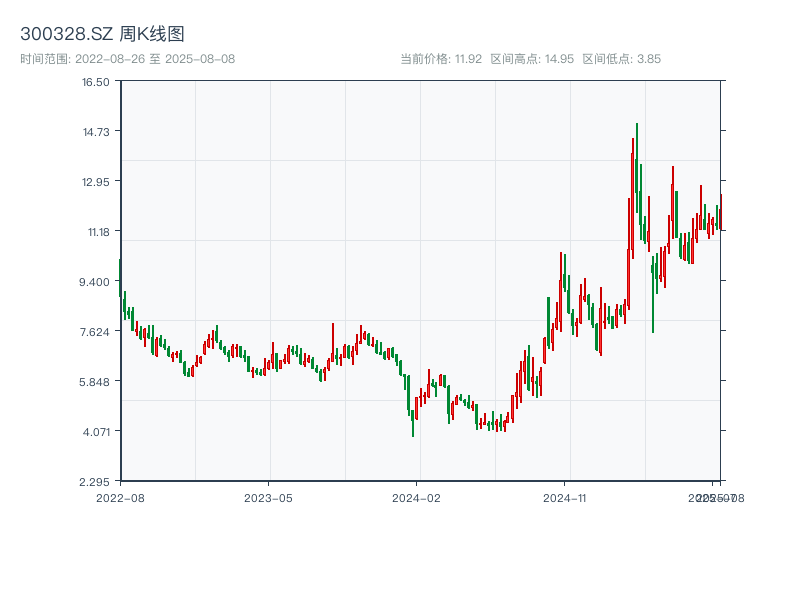Click the 2022-08 x-axis date label
800x600 pixels.
click(x=120, y=497)
